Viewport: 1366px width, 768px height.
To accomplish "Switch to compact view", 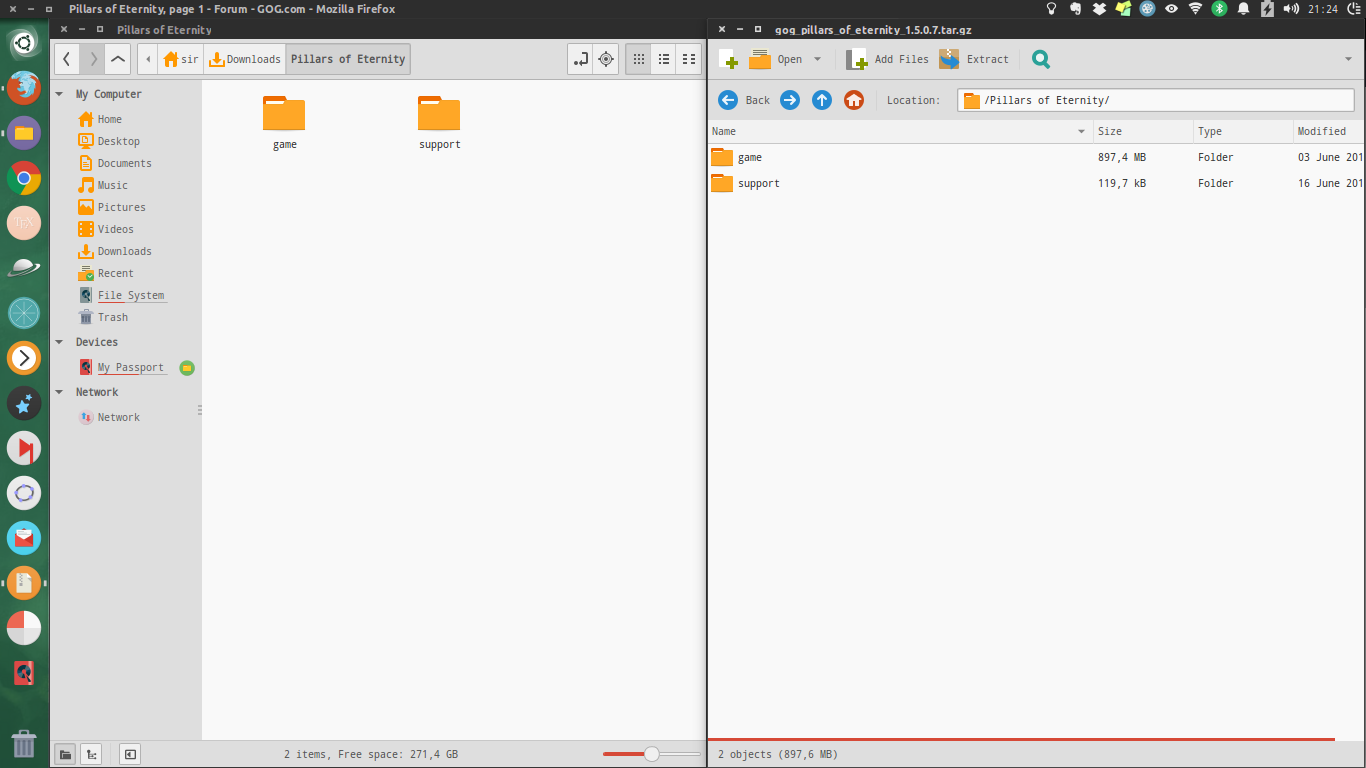I will tap(689, 59).
